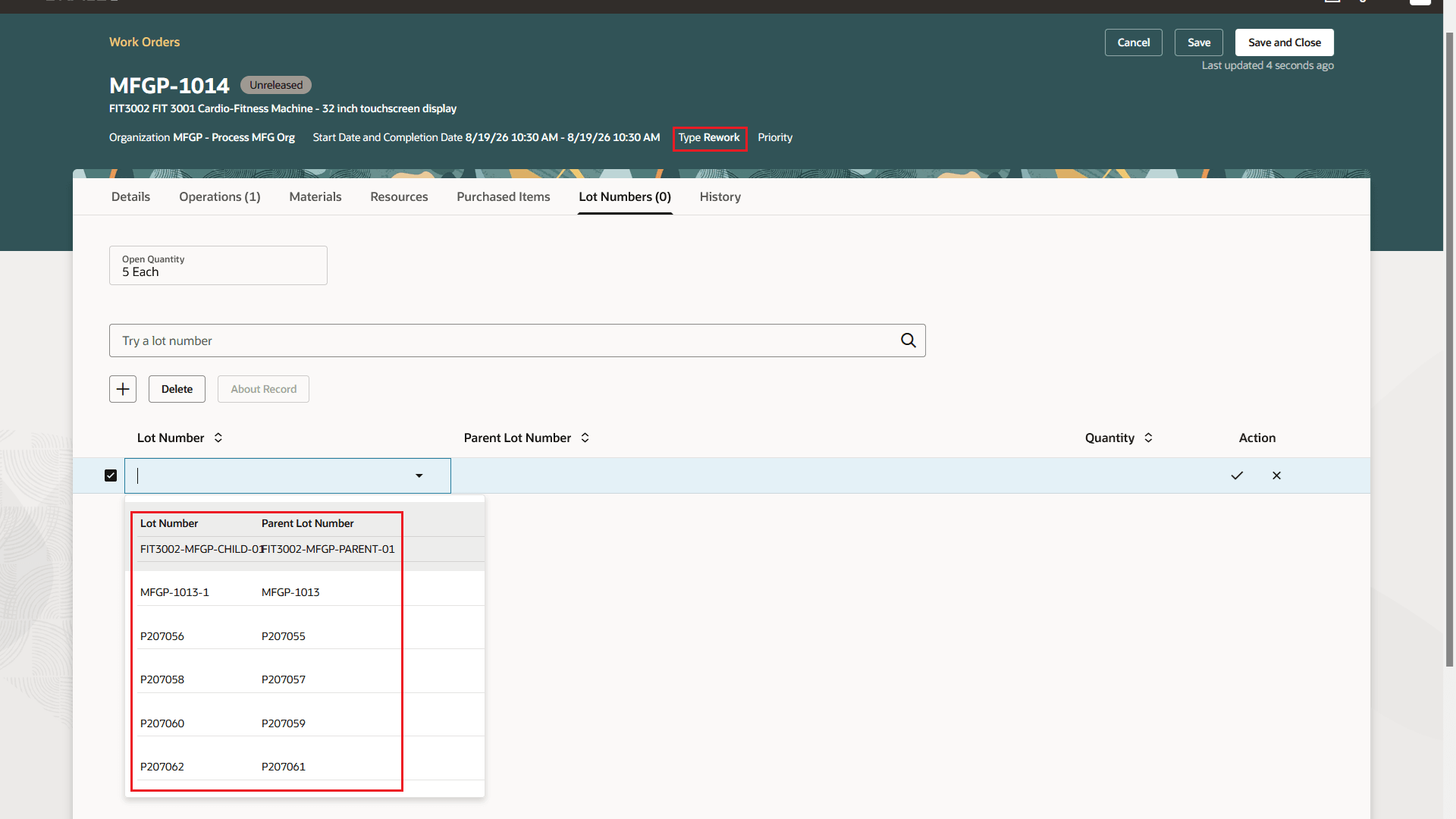
Task: Click the Action column header
Action: coord(1257,438)
